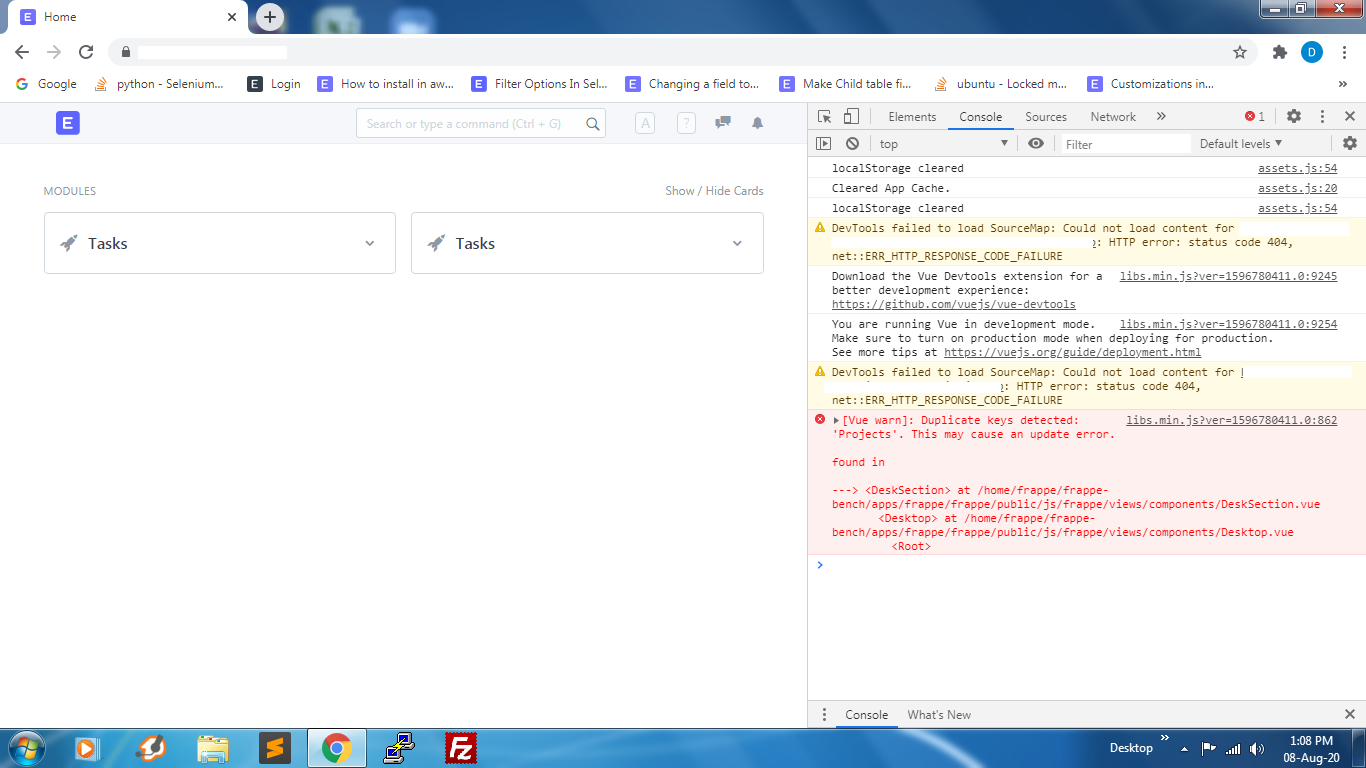Screen dimensions: 1366x768
Task: Show more DevTools tabs chevron
Action: (1161, 117)
